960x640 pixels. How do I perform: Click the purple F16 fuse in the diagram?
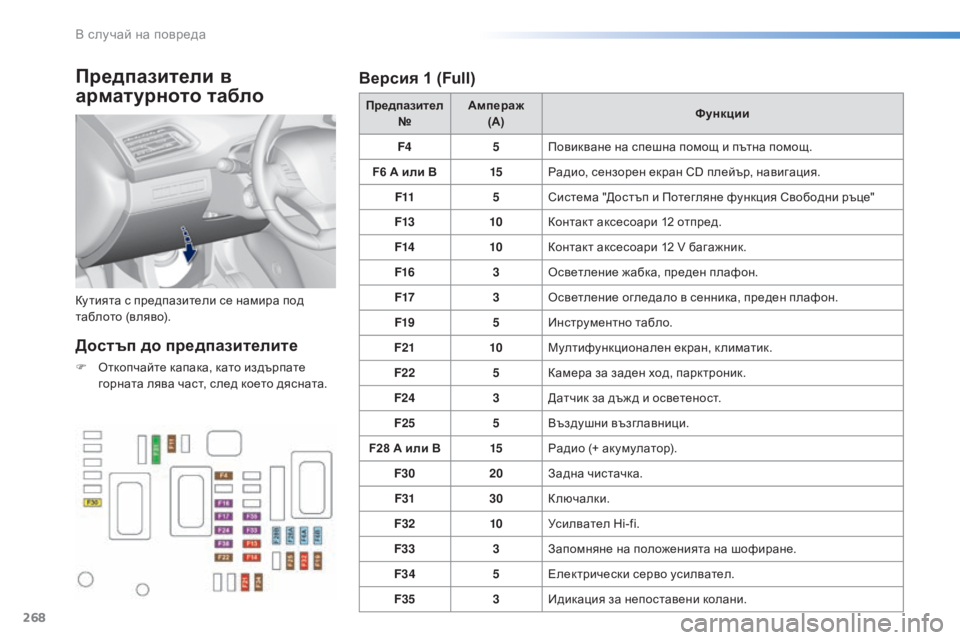223,503
